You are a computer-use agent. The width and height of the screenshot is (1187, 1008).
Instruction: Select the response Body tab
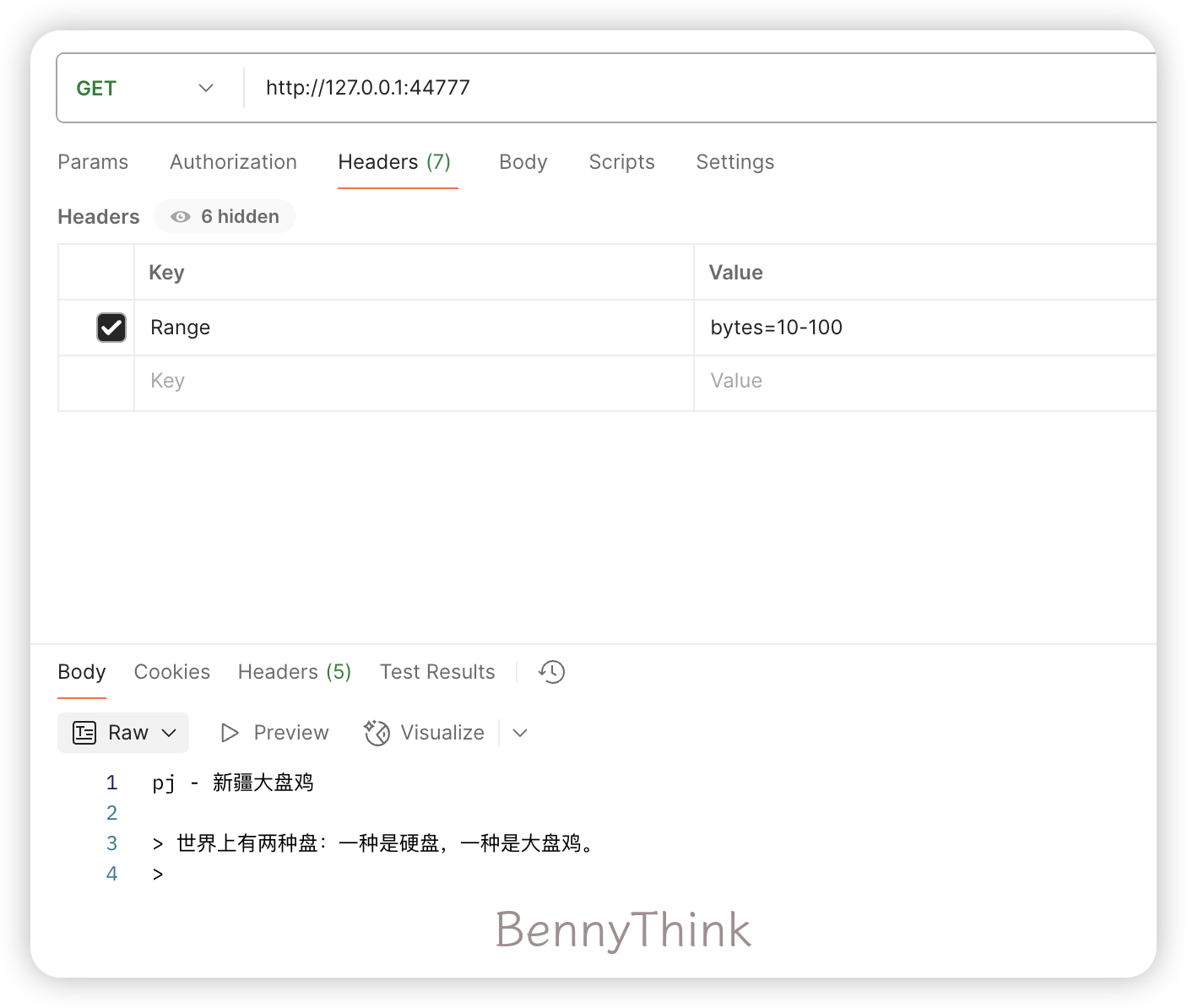pos(82,672)
